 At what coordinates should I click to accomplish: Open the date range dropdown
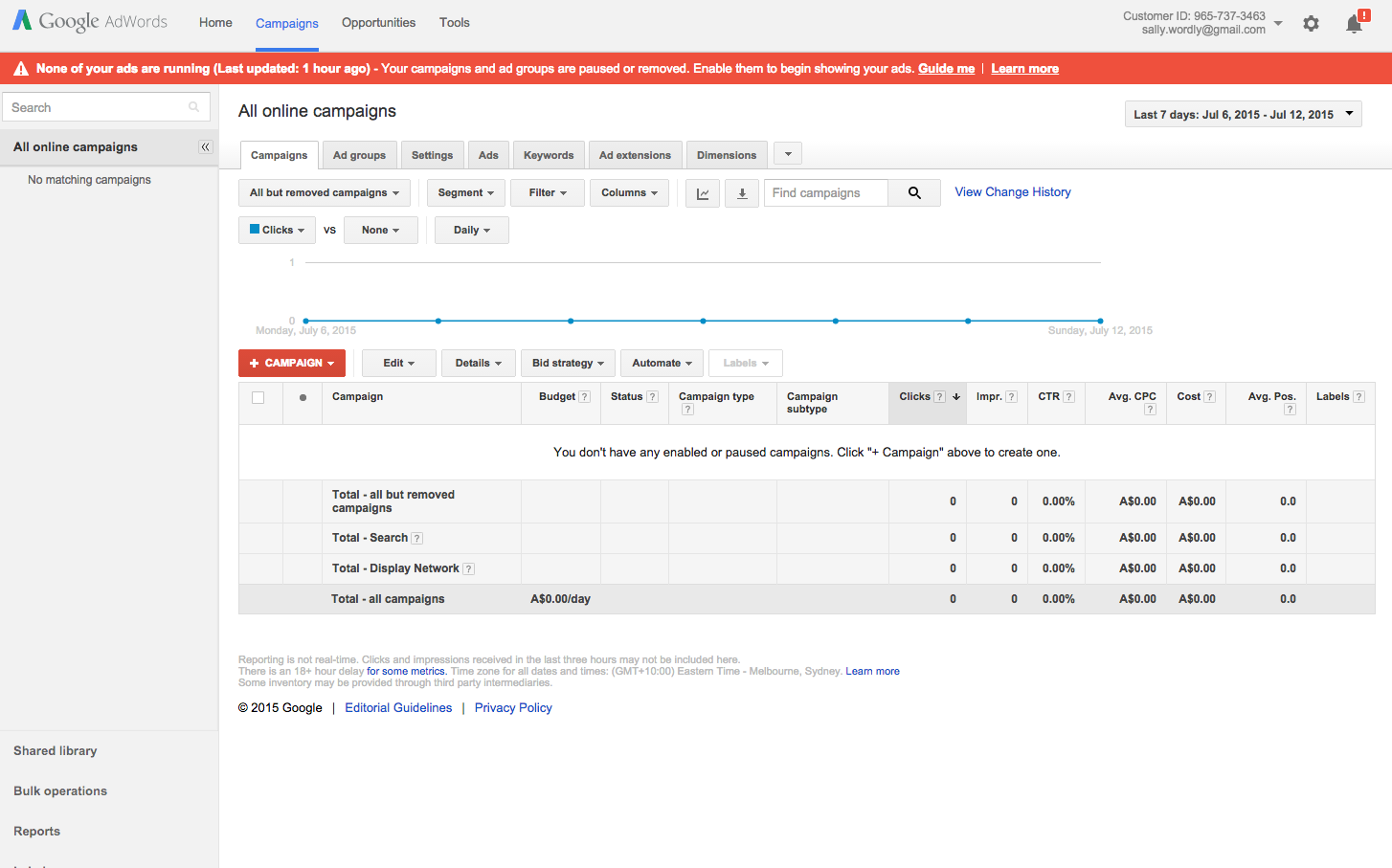[1243, 115]
